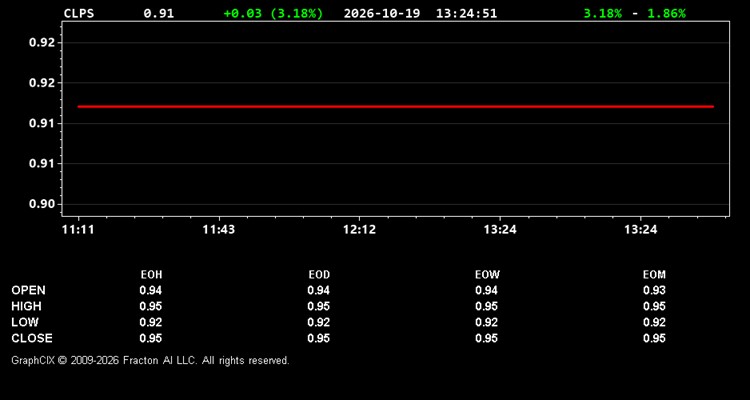750x400 pixels.
Task: Click the LOW row label
Action: tap(25, 322)
